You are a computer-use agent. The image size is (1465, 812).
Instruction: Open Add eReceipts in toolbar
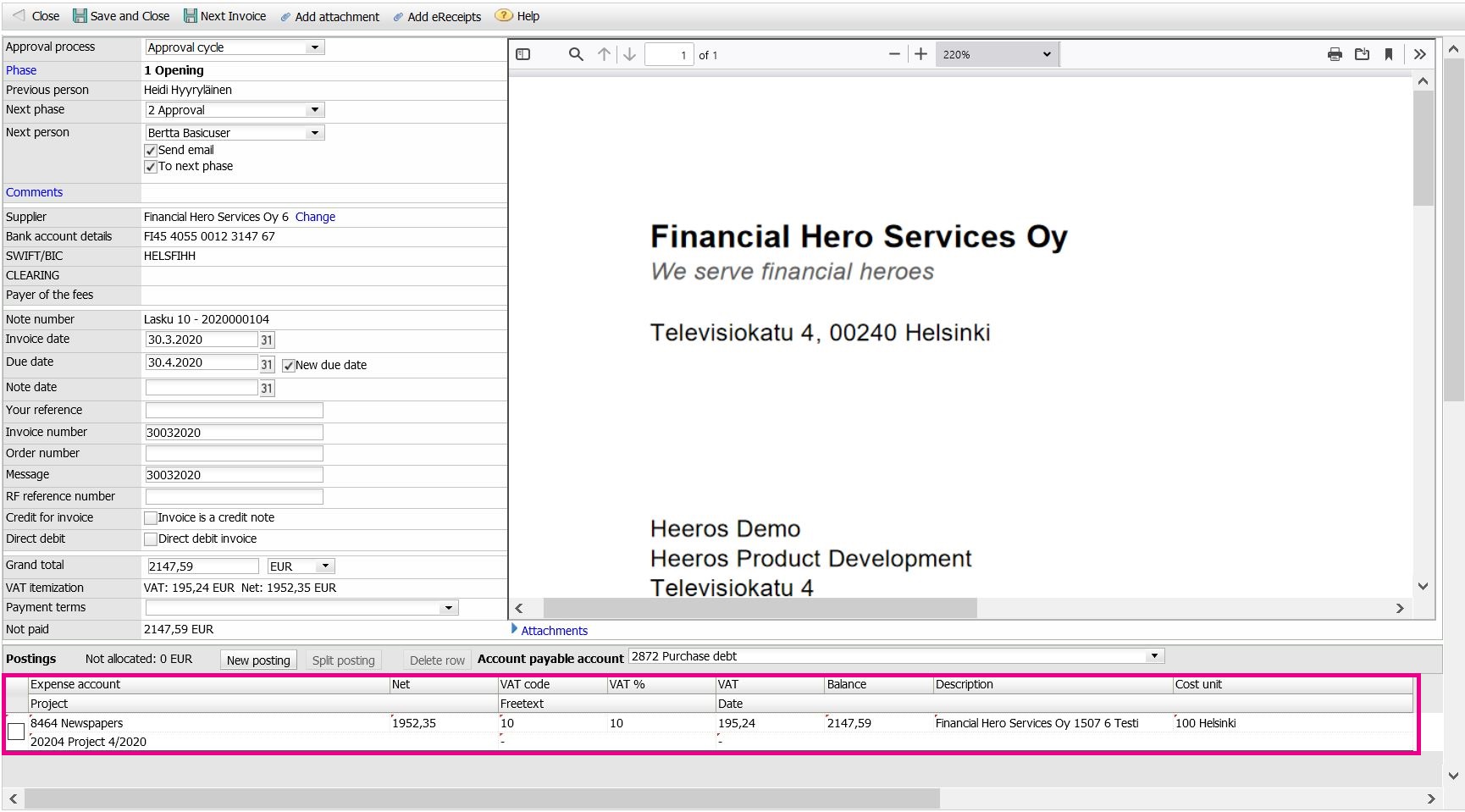(437, 17)
